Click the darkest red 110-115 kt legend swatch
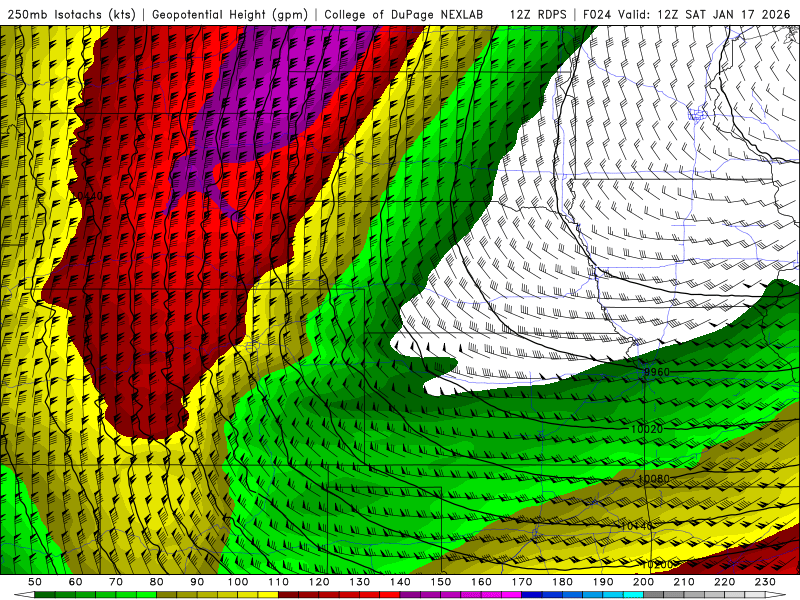 tap(288, 594)
